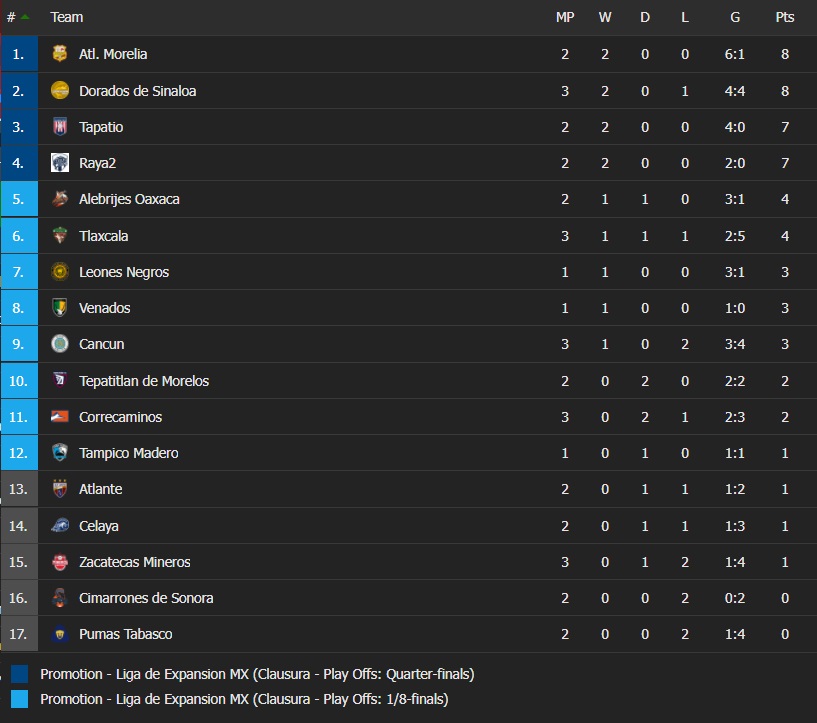The width and height of the screenshot is (817, 723).
Task: Click the Leones Negros crest icon
Action: pyautogui.click(x=60, y=272)
